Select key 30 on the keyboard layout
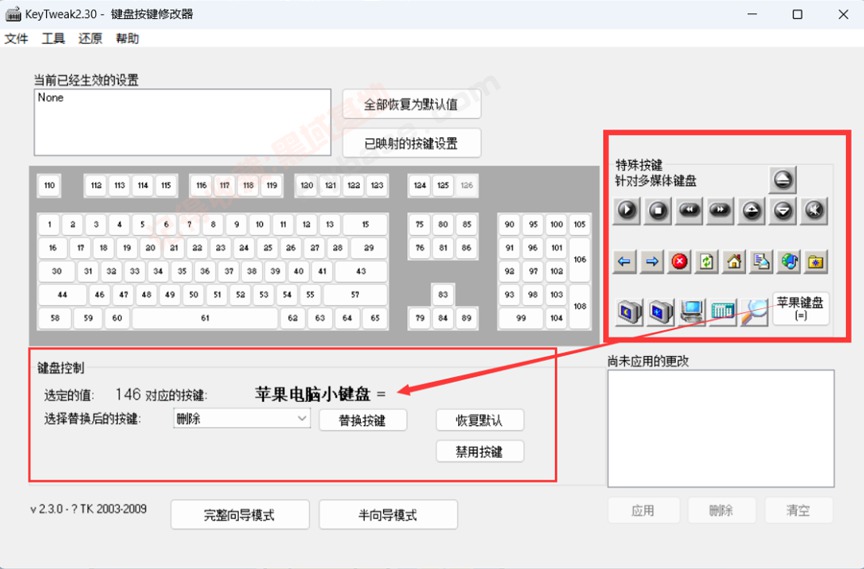Viewport: 864px width, 569px height. 57,272
